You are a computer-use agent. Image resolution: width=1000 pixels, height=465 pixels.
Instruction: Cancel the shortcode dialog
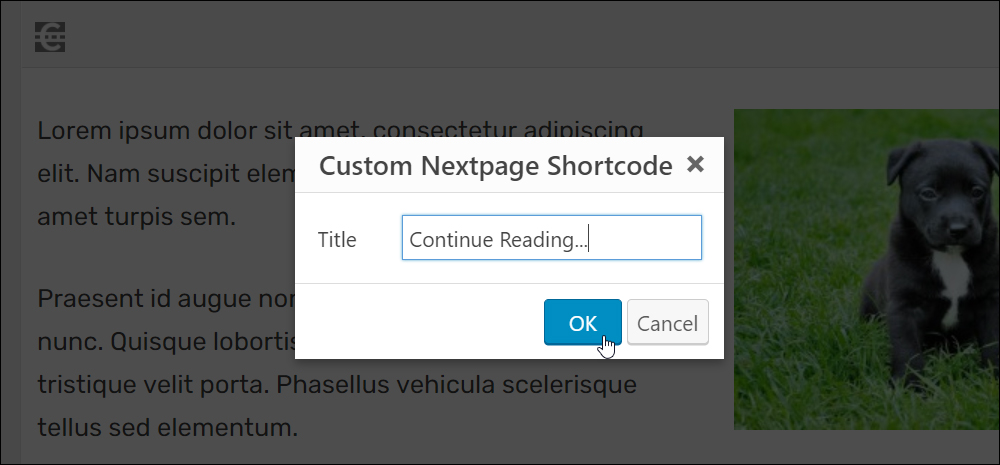point(667,322)
